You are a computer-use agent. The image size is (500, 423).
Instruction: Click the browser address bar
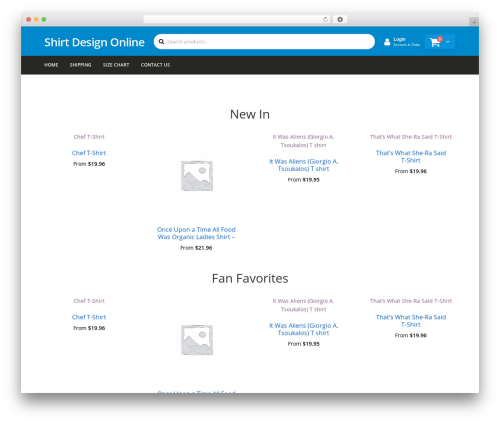237,19
